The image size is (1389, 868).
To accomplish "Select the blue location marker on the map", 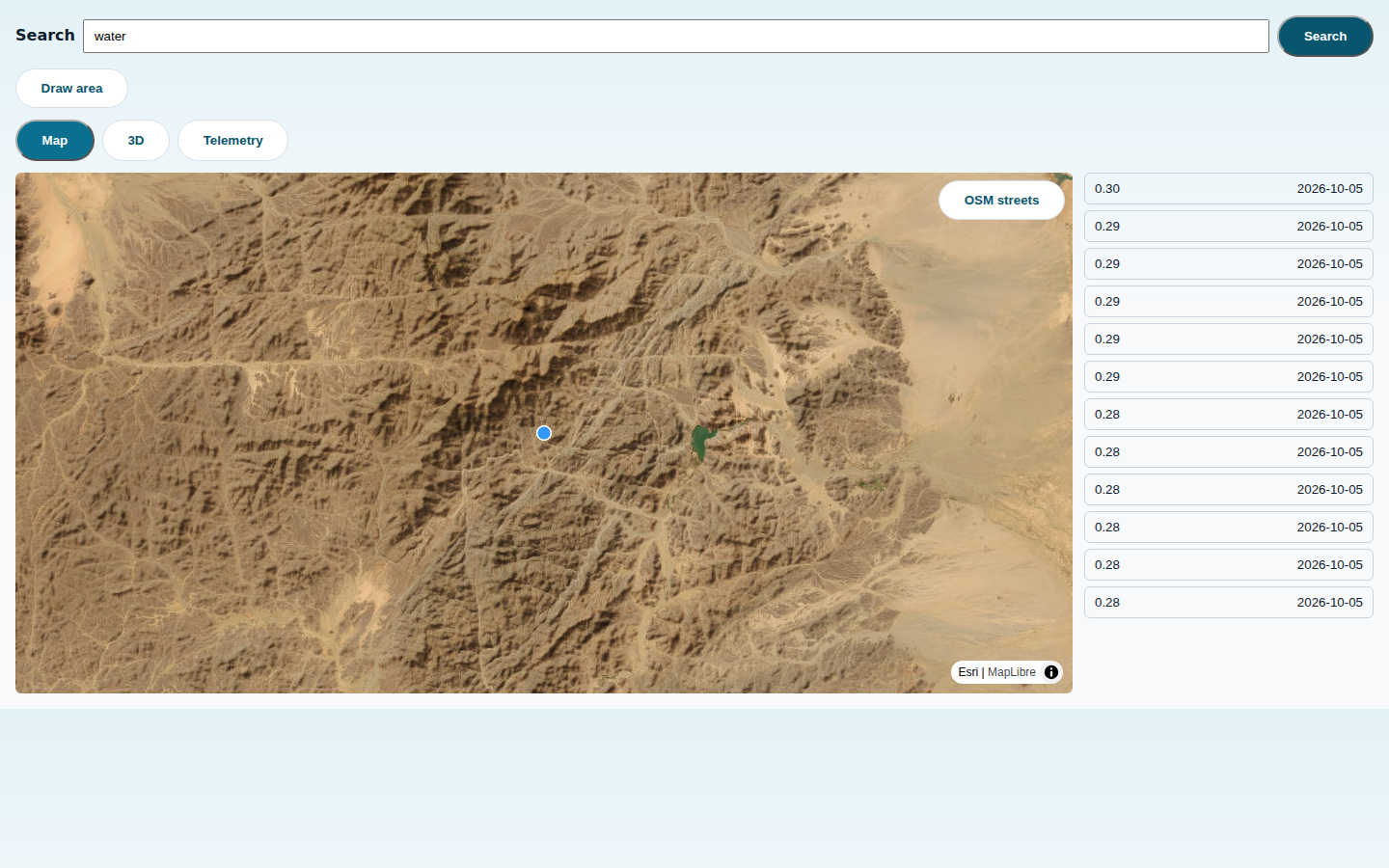I will point(544,433).
